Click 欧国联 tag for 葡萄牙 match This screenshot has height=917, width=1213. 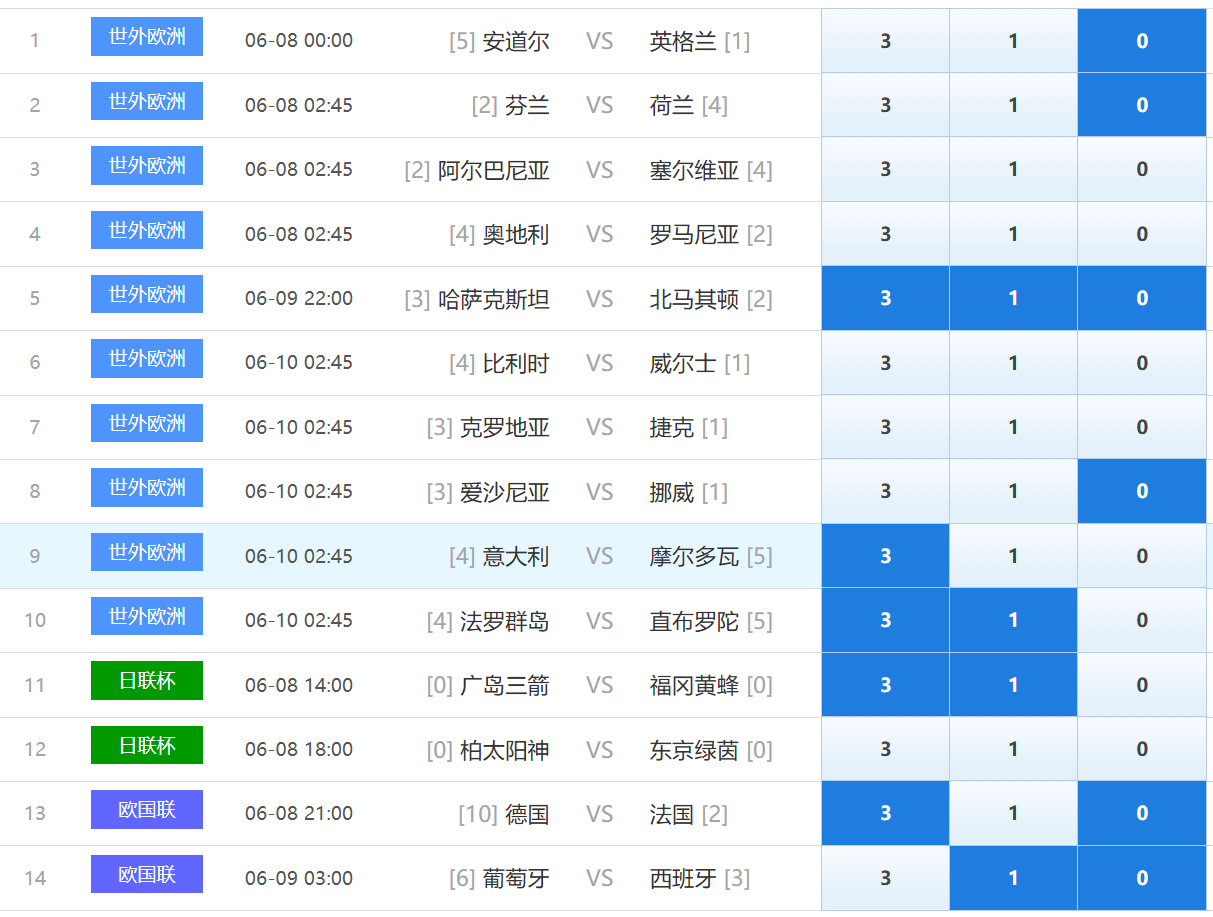[x=147, y=874]
